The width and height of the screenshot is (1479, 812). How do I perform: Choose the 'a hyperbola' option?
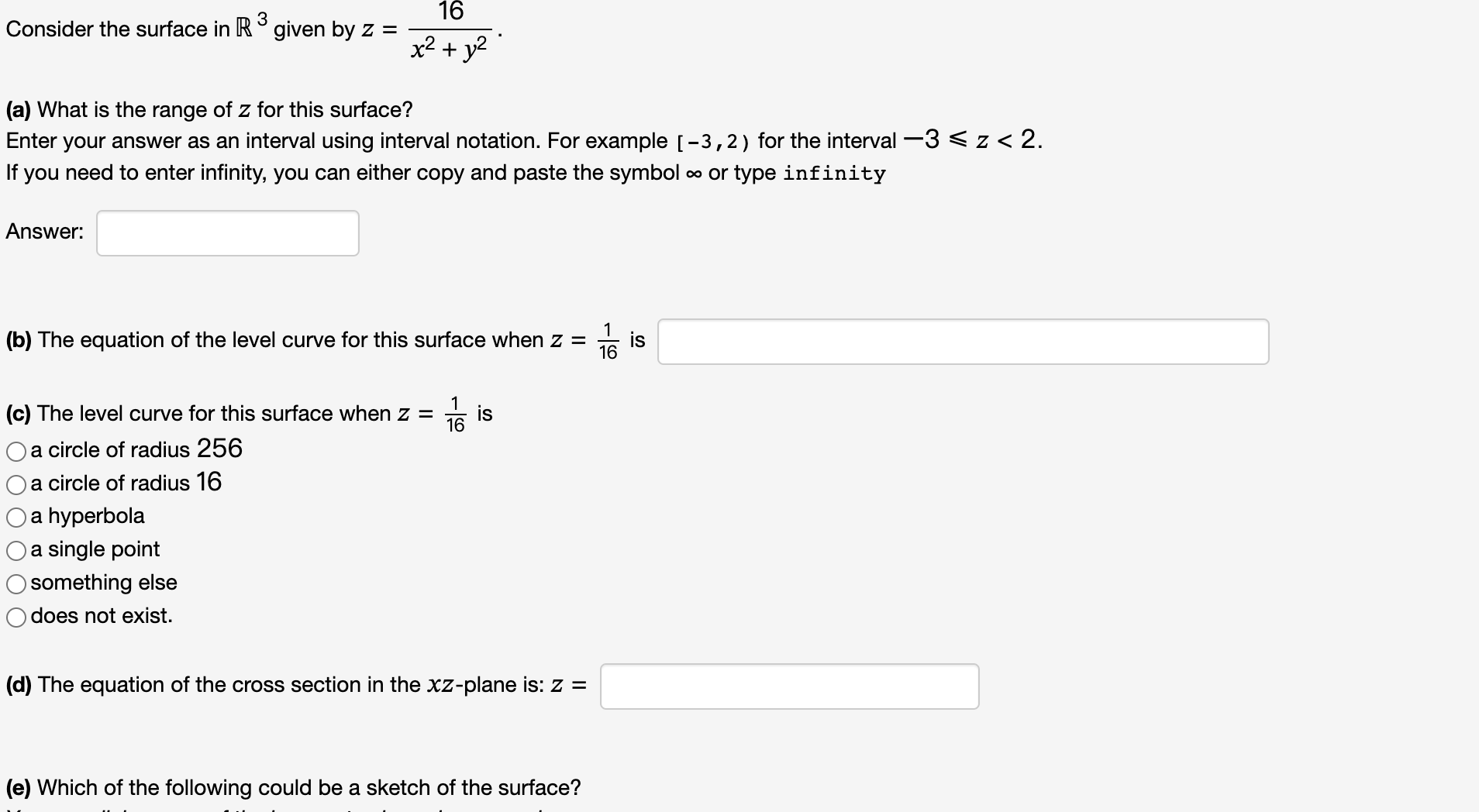(16, 517)
